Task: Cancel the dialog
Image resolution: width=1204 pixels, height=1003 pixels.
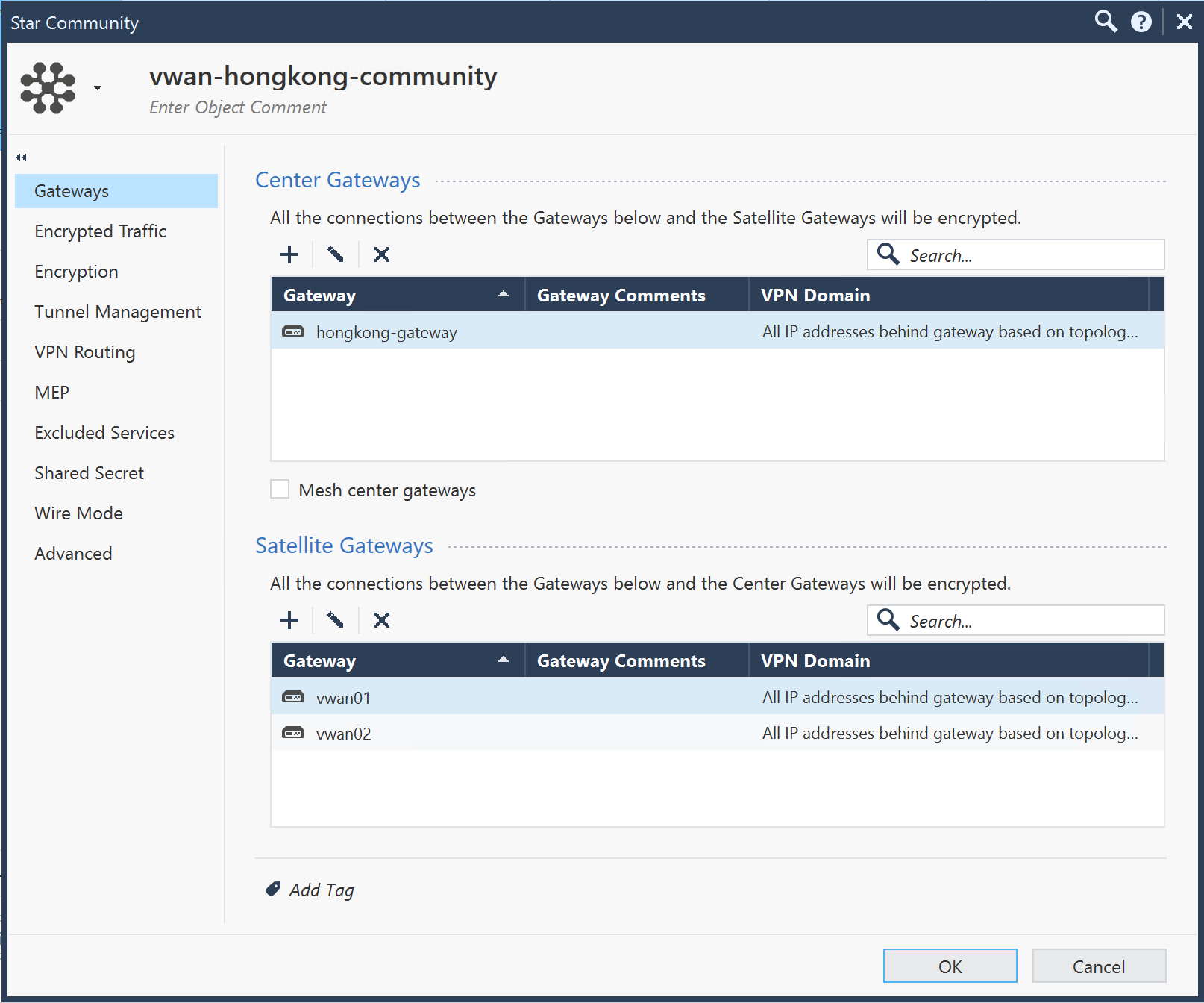Action: [1099, 966]
